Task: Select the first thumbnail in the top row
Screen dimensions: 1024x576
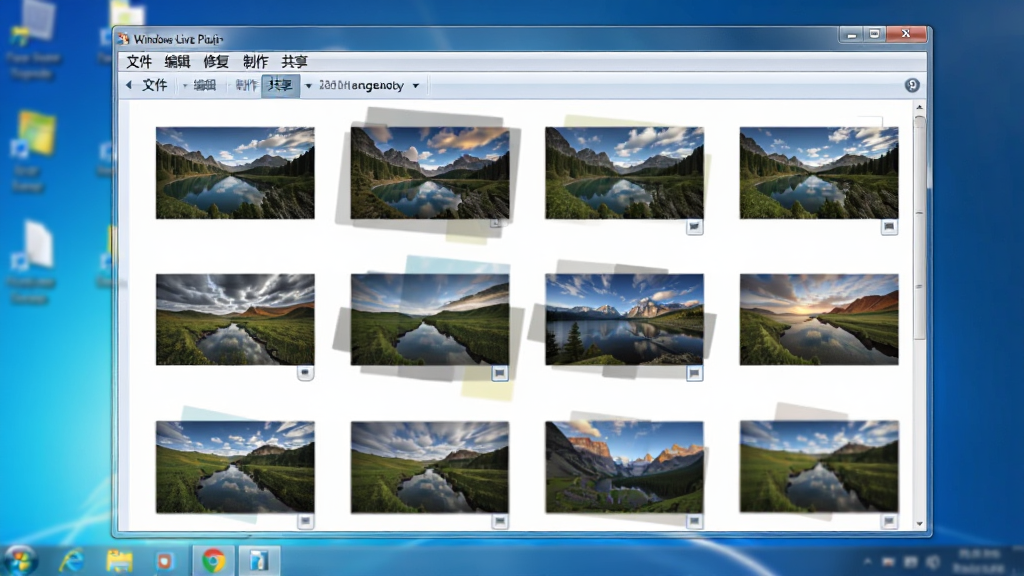Action: tap(235, 173)
